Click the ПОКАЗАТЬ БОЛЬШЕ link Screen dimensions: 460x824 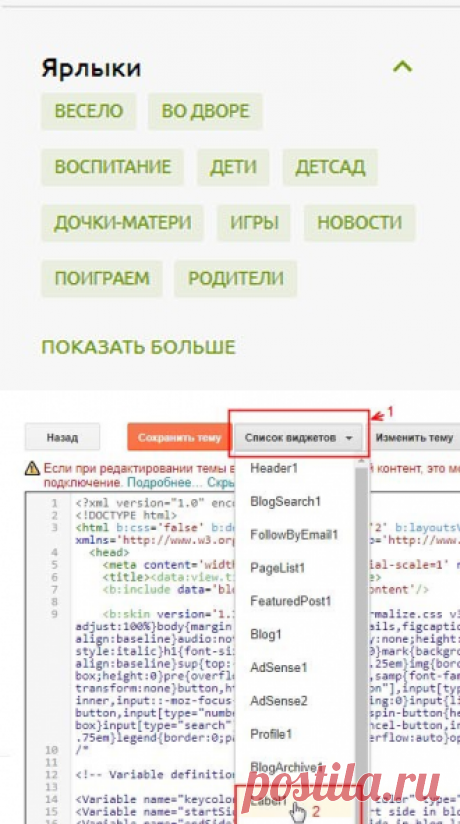139,347
